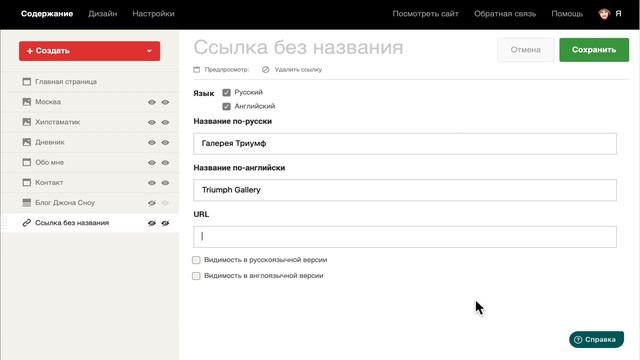Toggle first eye icon in Обо мне row
This screenshot has width=640, height=360.
(152, 162)
